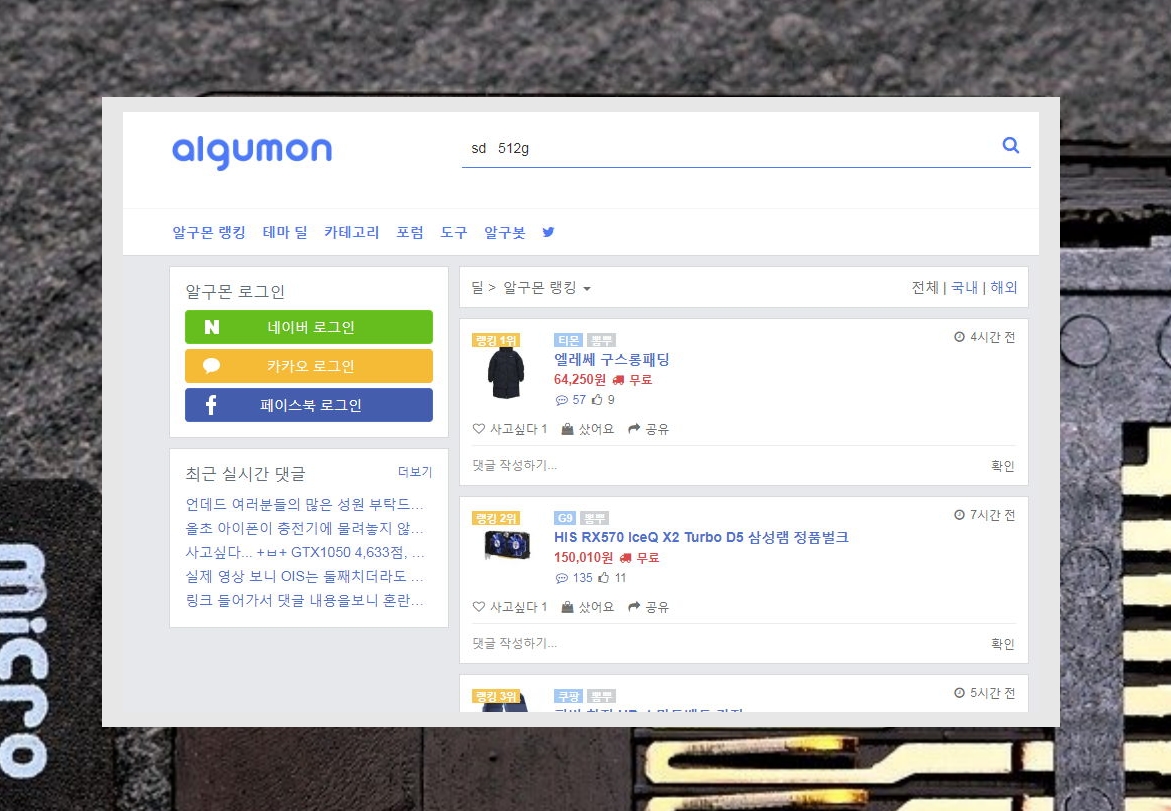Image resolution: width=1171 pixels, height=811 pixels.
Task: Open comment mentioning GTX1050 4,633점
Action: click(x=305, y=552)
